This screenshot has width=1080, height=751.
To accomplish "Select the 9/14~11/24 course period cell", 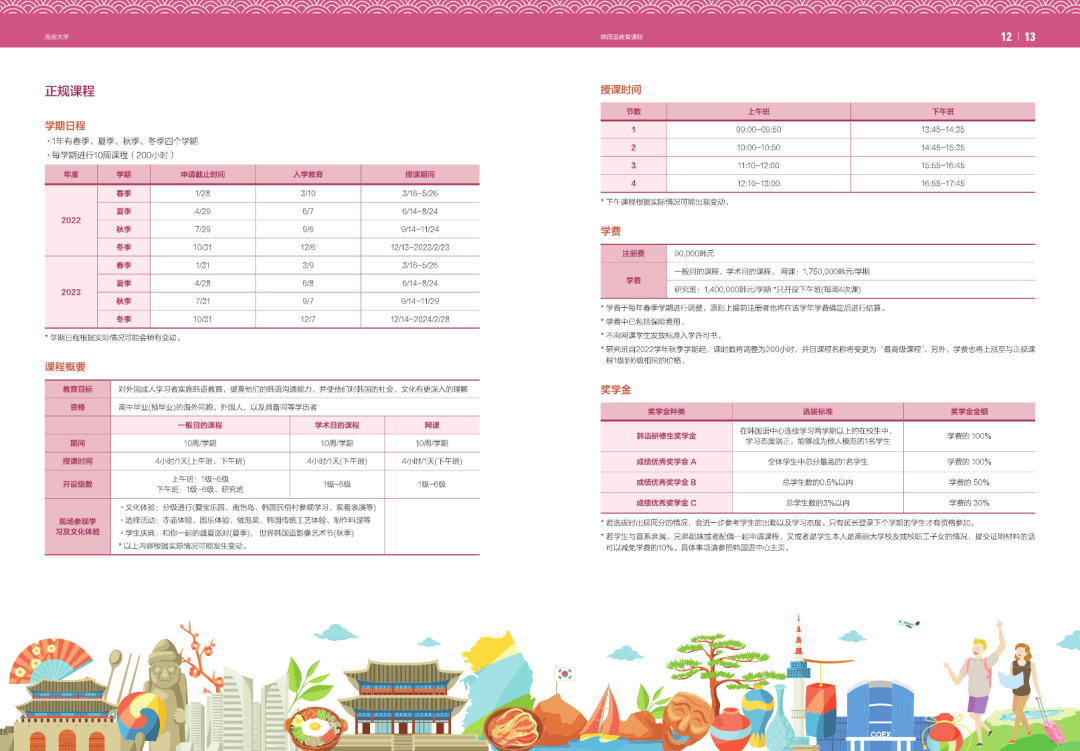I will click(x=419, y=229).
